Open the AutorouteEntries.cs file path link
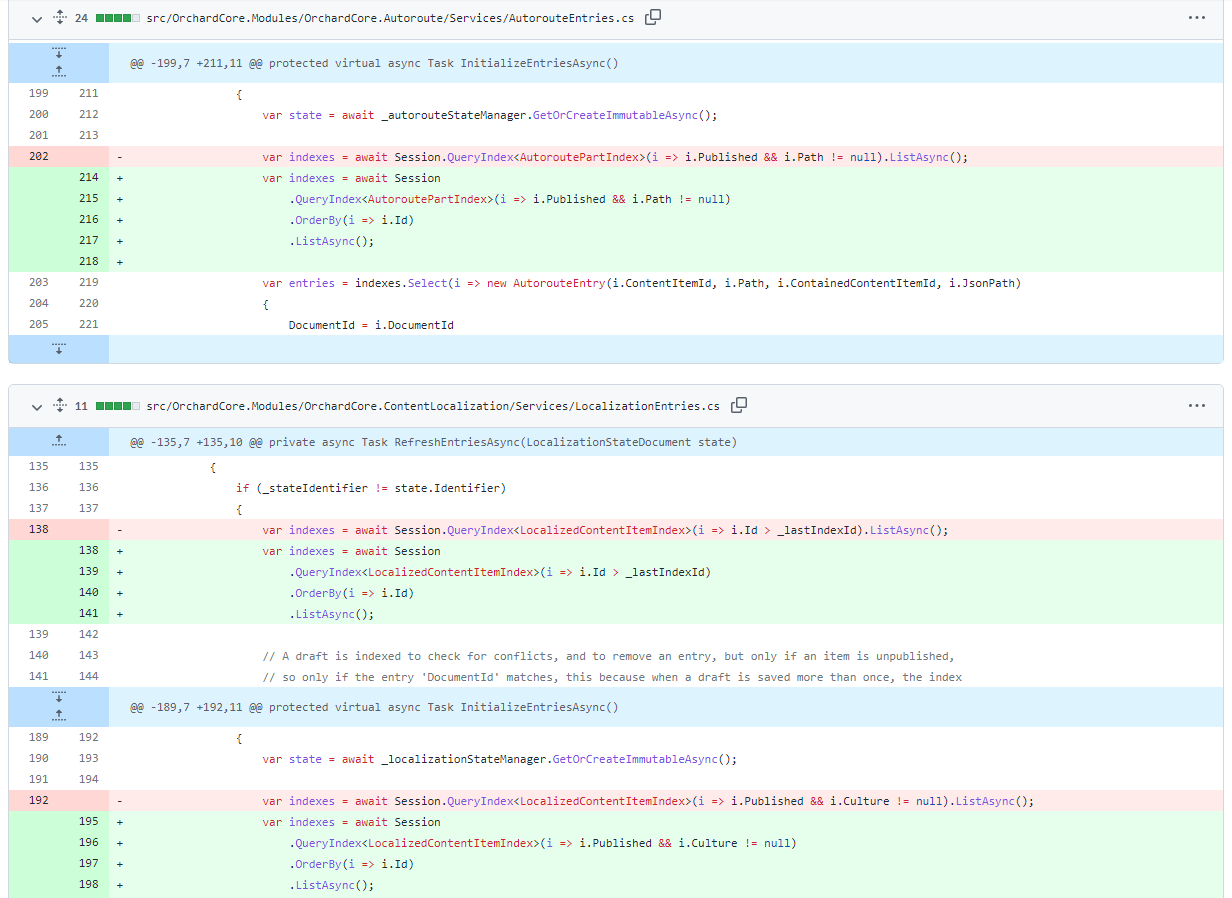This screenshot has width=1232, height=898. pyautogui.click(x=390, y=18)
